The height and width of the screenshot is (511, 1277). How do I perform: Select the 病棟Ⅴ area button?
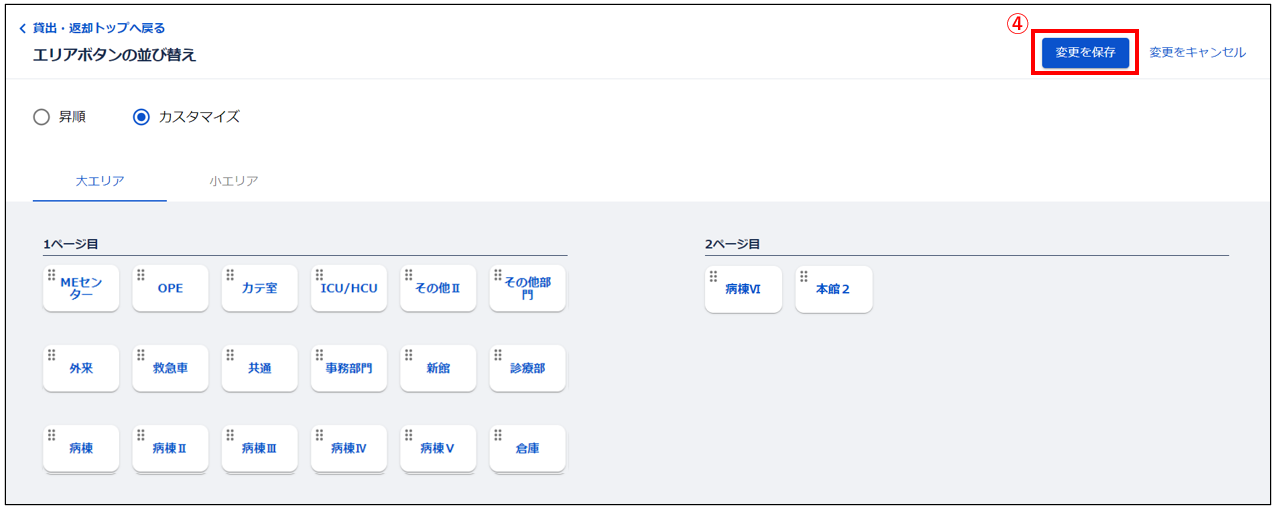click(x=438, y=448)
